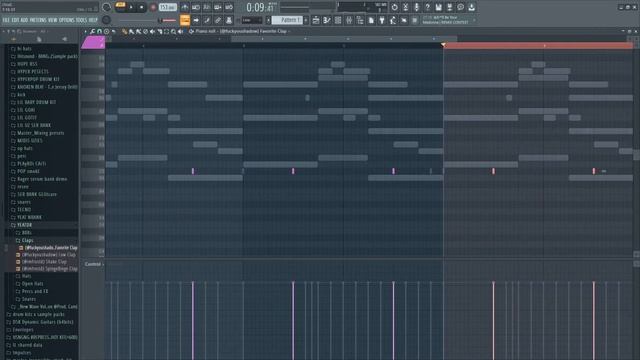Adjust the master volume knob
This screenshot has height=360, width=640.
(106, 7)
